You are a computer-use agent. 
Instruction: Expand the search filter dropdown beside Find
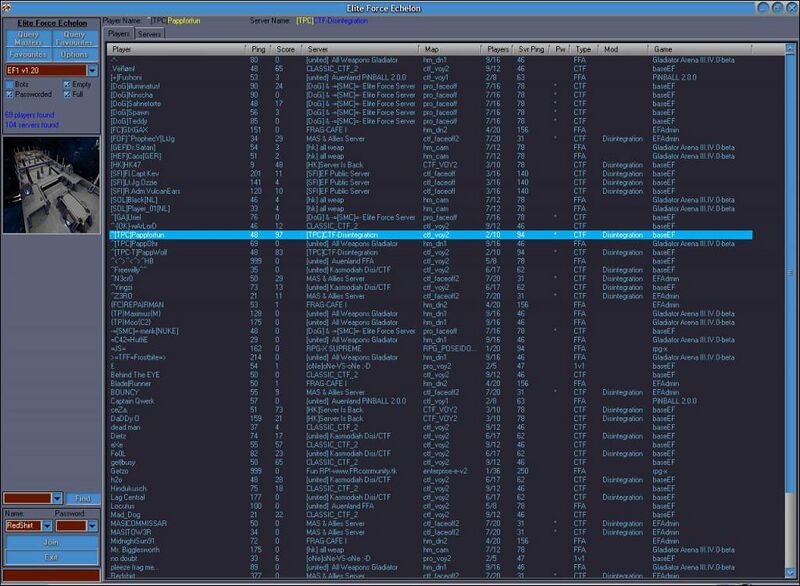point(57,498)
